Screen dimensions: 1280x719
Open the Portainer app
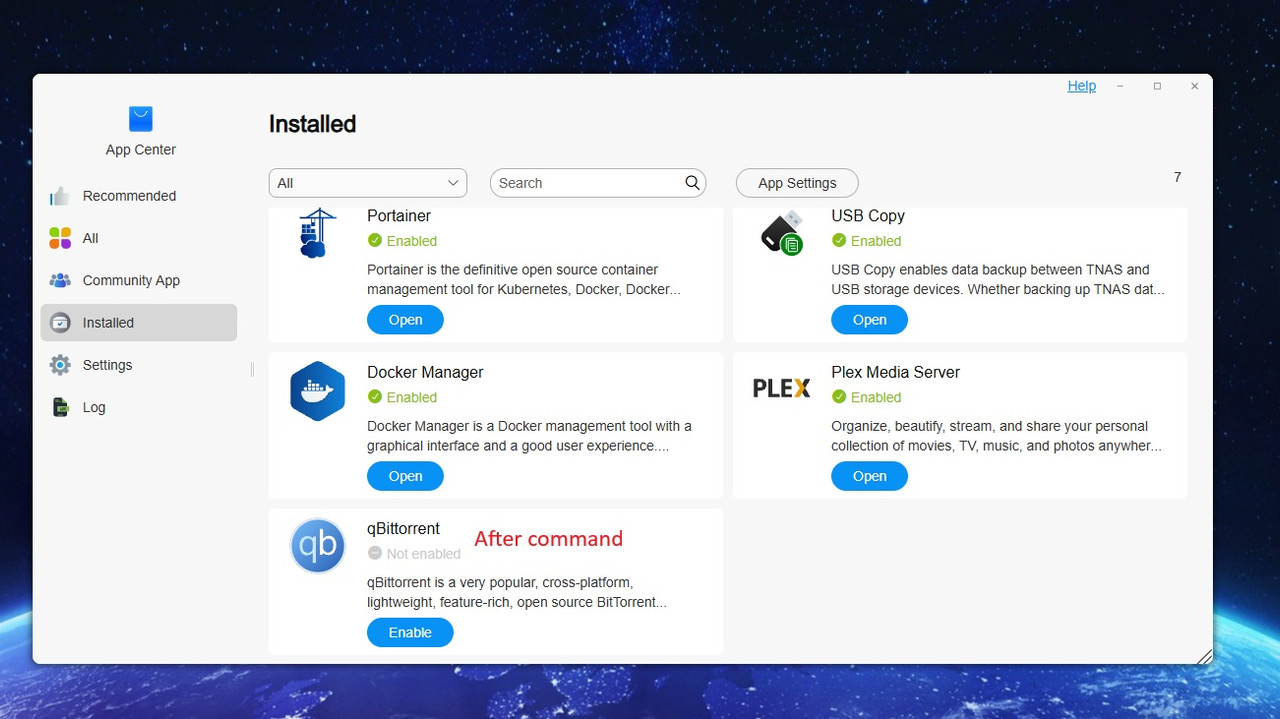tap(405, 320)
